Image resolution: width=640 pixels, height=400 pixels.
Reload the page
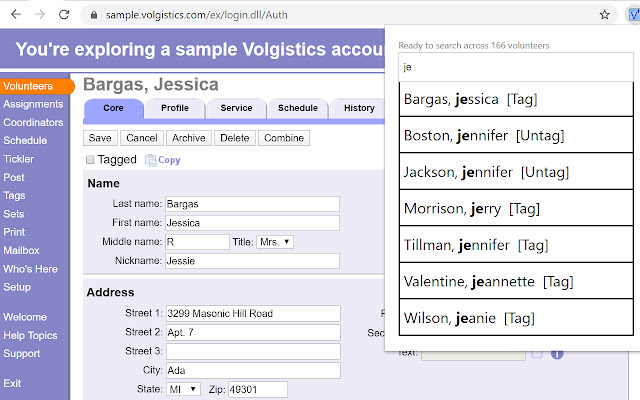click(65, 15)
